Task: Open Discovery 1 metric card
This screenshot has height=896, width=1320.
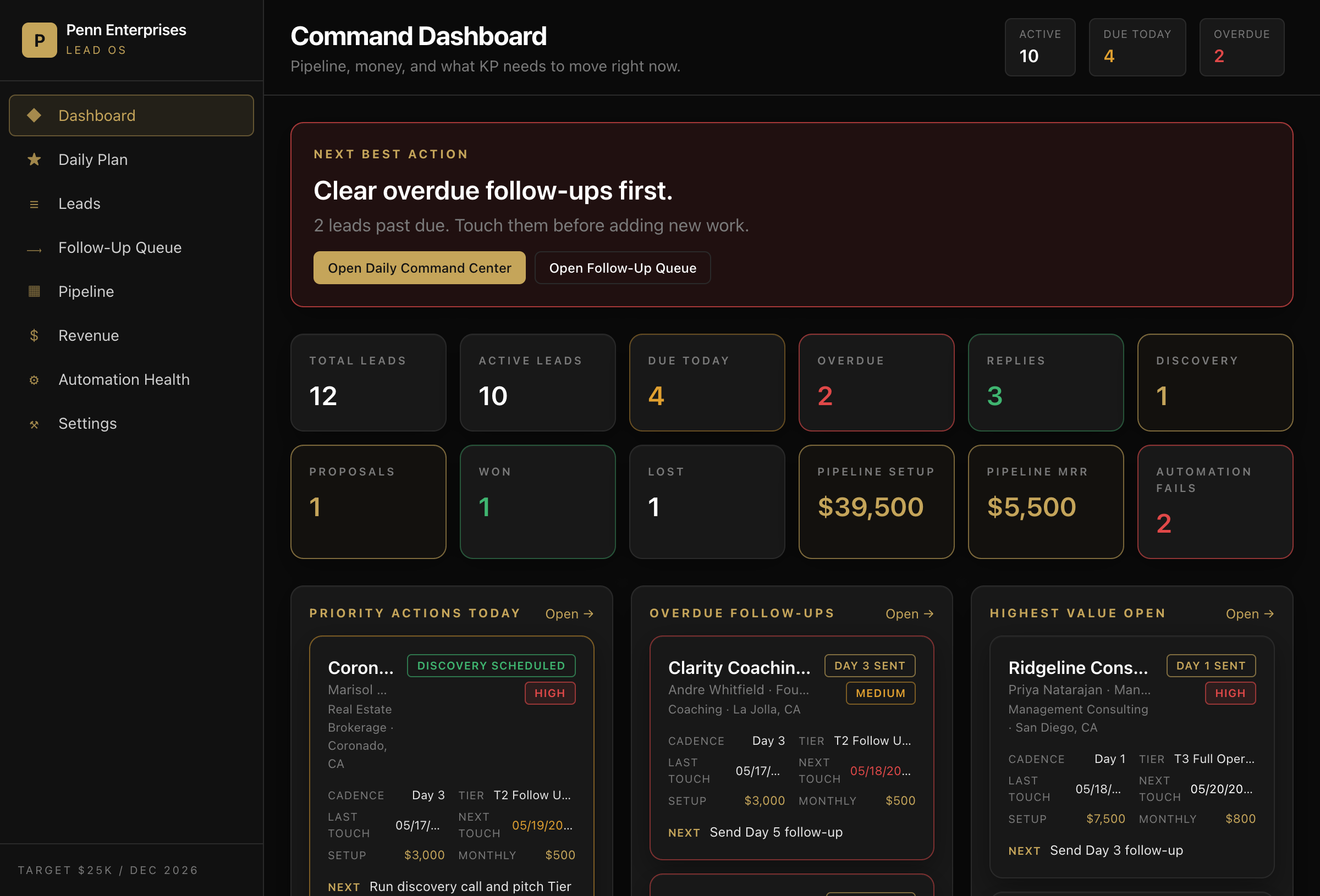Action: [x=1215, y=382]
